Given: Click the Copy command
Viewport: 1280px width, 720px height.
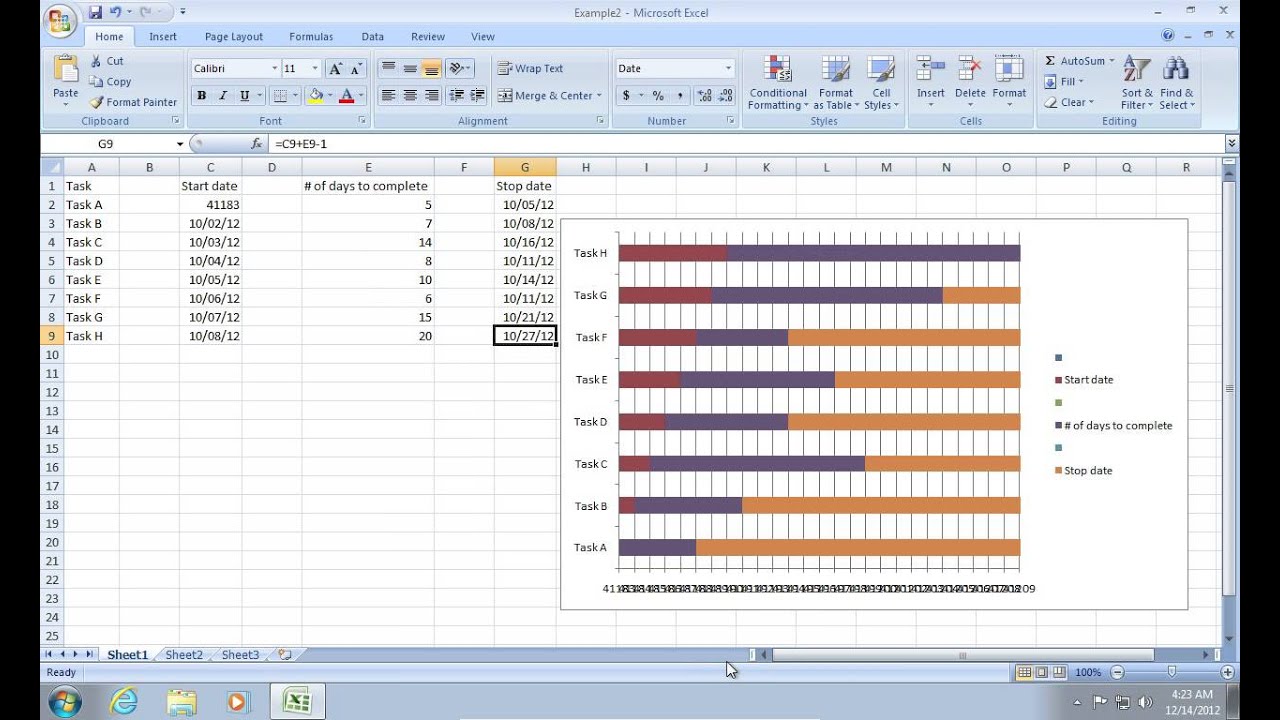Looking at the screenshot, I should 110,82.
